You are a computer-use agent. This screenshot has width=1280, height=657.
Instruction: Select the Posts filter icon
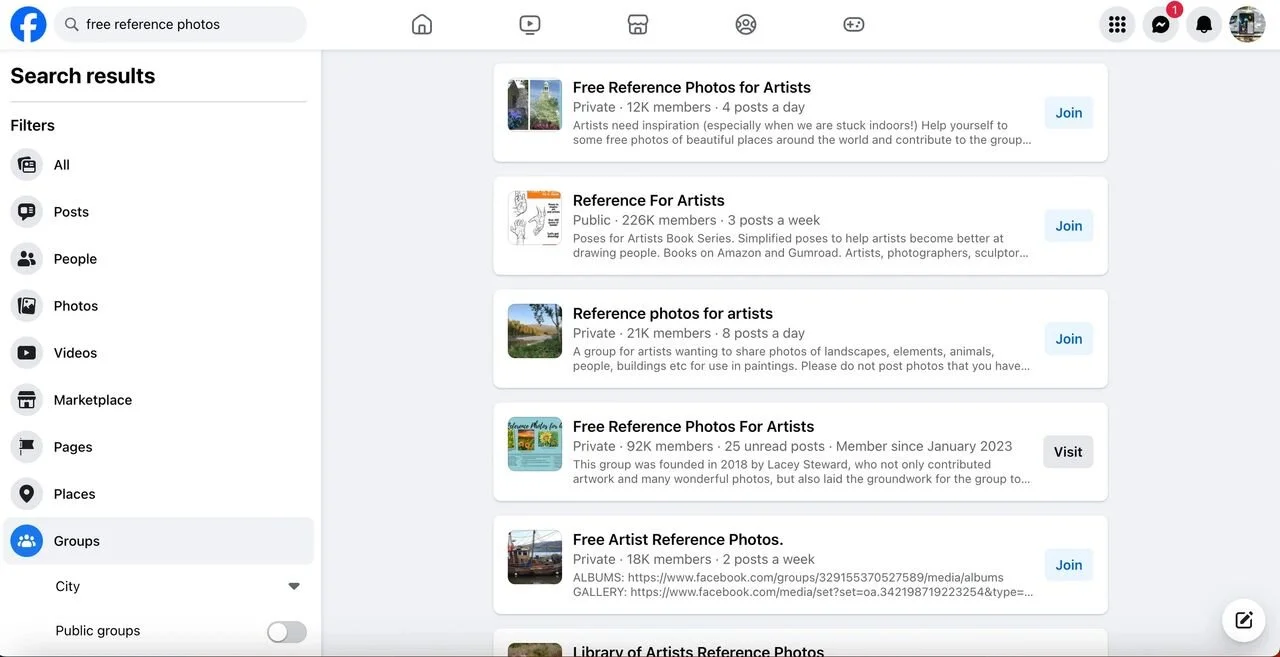coord(27,212)
